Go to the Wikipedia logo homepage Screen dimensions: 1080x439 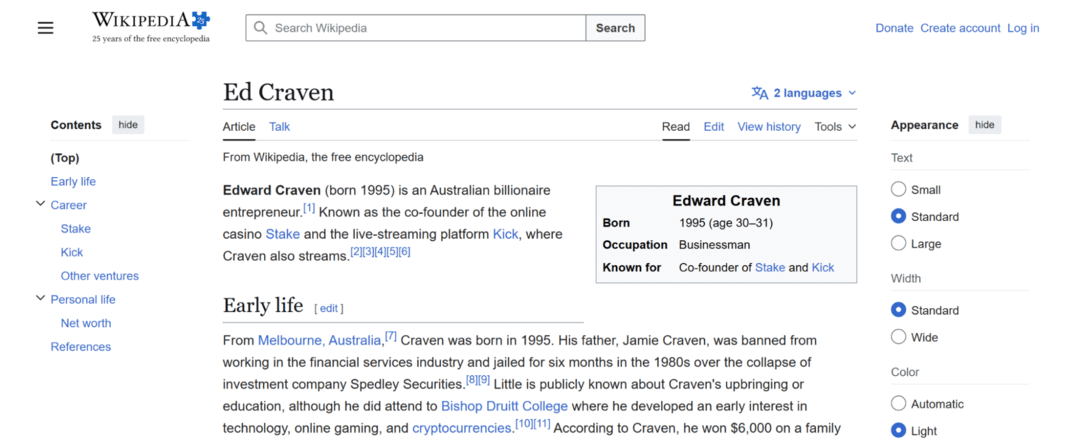click(151, 28)
